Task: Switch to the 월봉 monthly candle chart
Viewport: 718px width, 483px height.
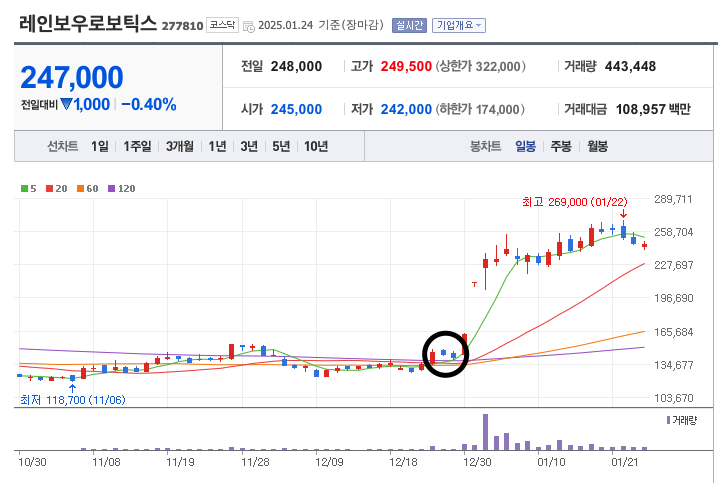Action: point(598,147)
